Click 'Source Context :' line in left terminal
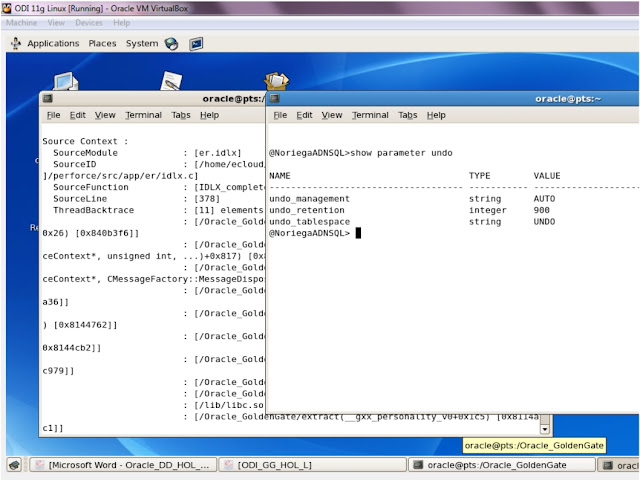The height and width of the screenshot is (480, 640). pos(85,141)
